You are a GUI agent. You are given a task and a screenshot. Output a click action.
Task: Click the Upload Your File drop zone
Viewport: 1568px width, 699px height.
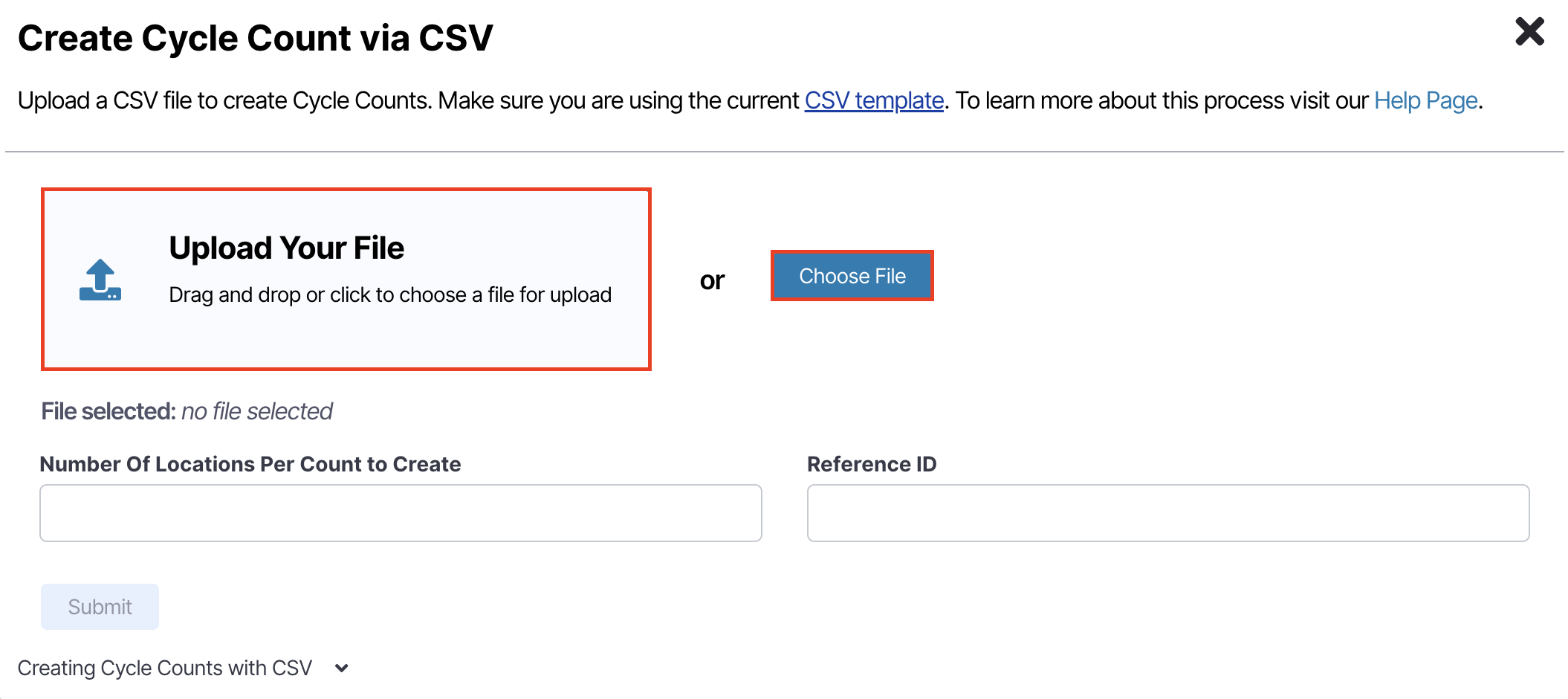[x=346, y=279]
